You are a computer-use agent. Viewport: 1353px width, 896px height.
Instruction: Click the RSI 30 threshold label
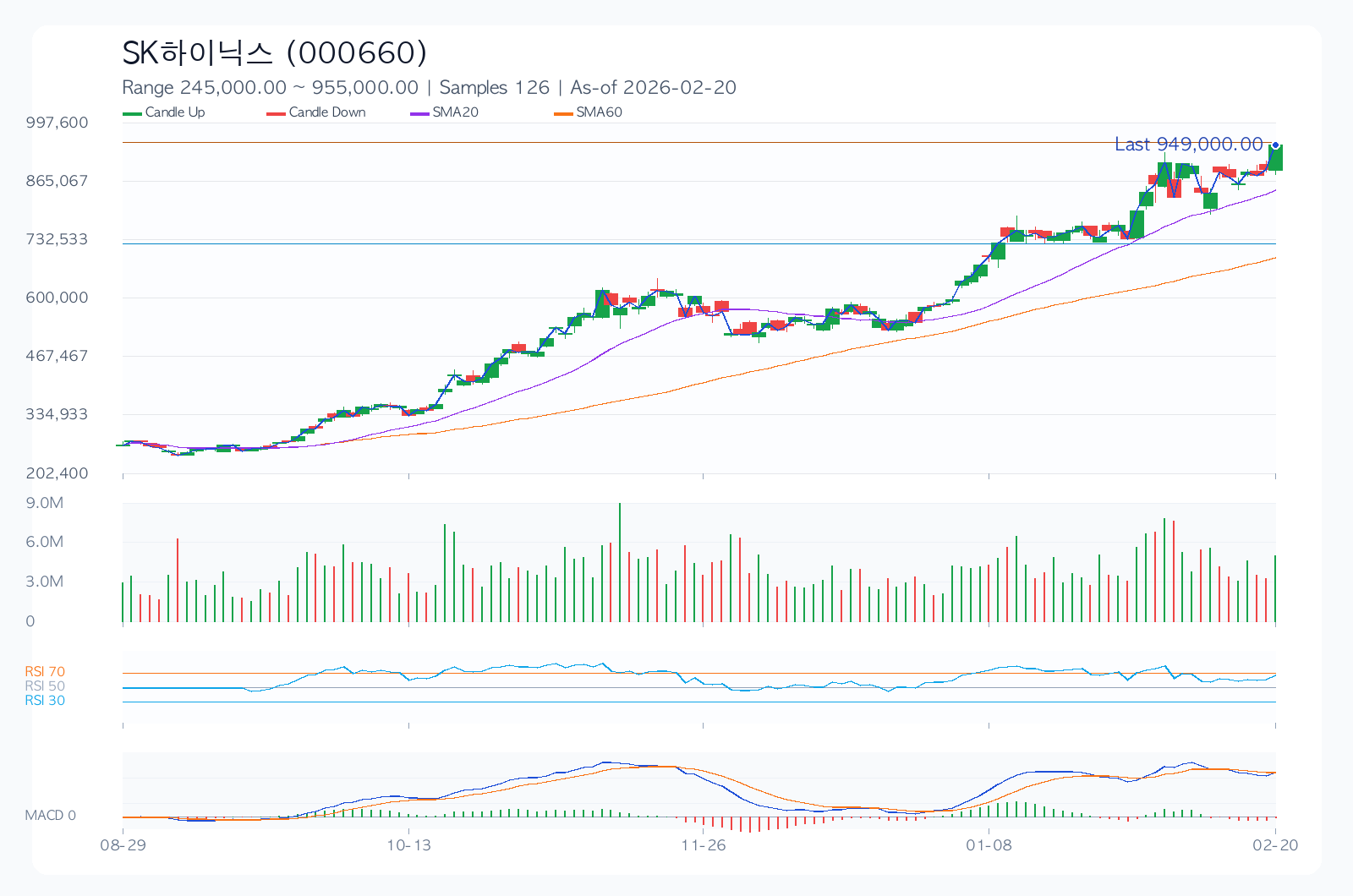pyautogui.click(x=45, y=701)
